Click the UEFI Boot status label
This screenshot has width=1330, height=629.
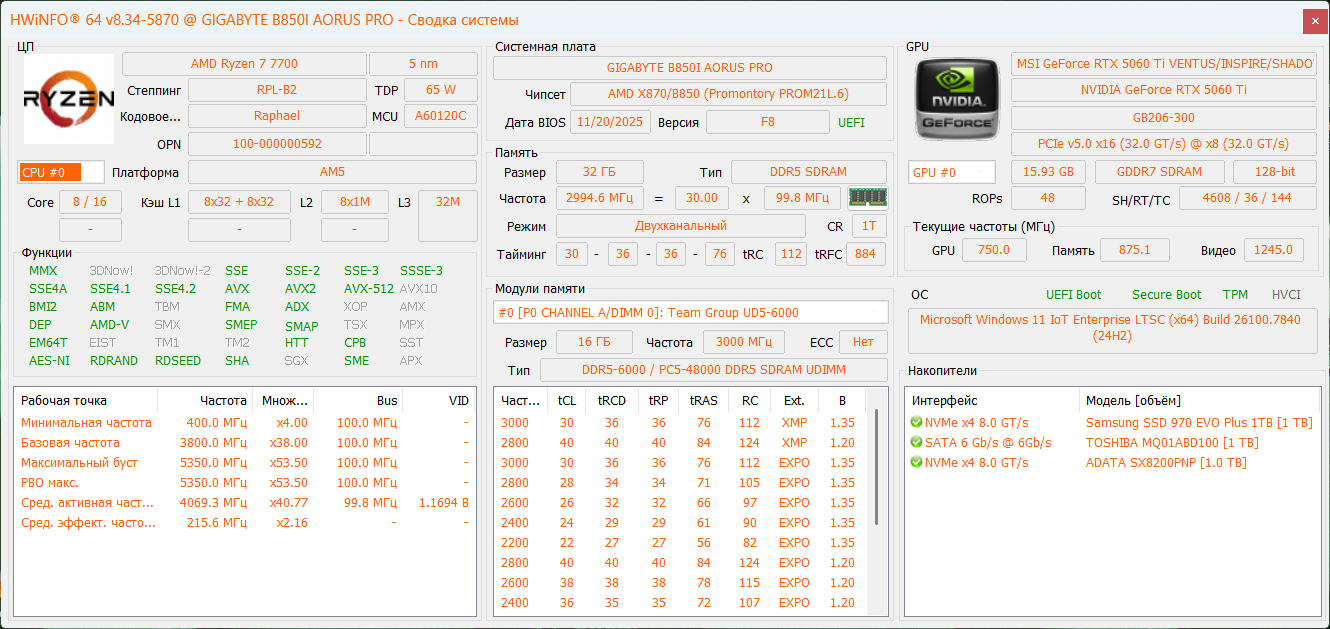pyautogui.click(x=1073, y=295)
